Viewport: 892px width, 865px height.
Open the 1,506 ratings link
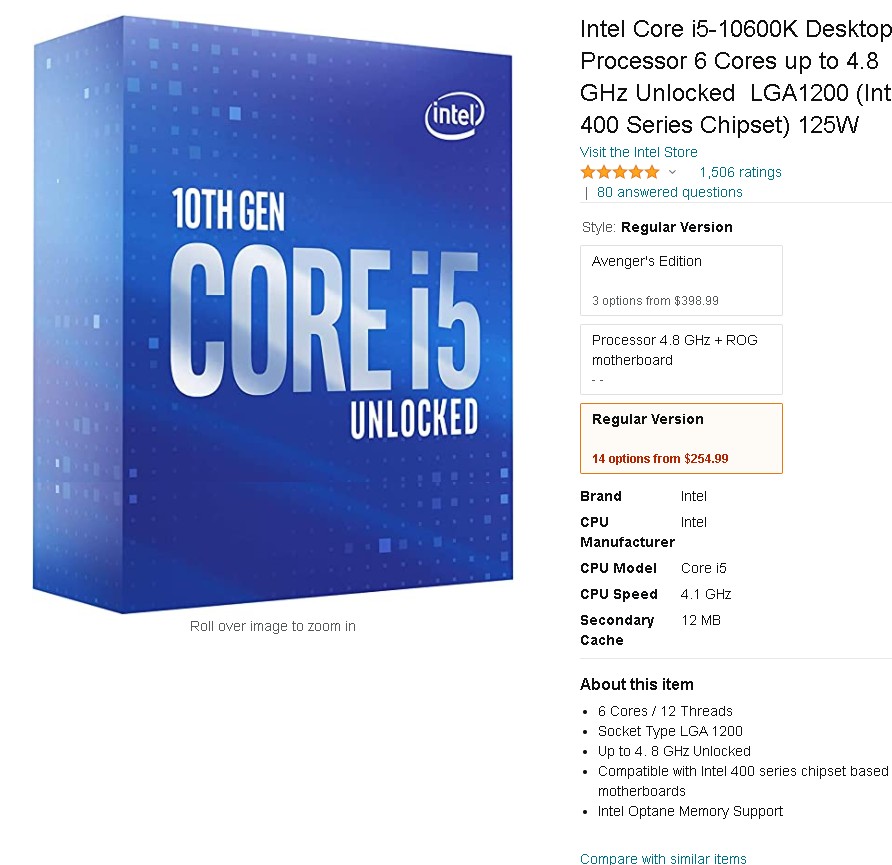coord(740,172)
